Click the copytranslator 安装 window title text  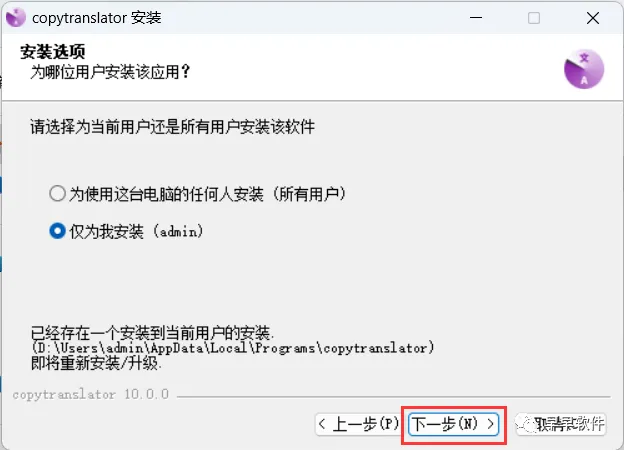(97, 18)
